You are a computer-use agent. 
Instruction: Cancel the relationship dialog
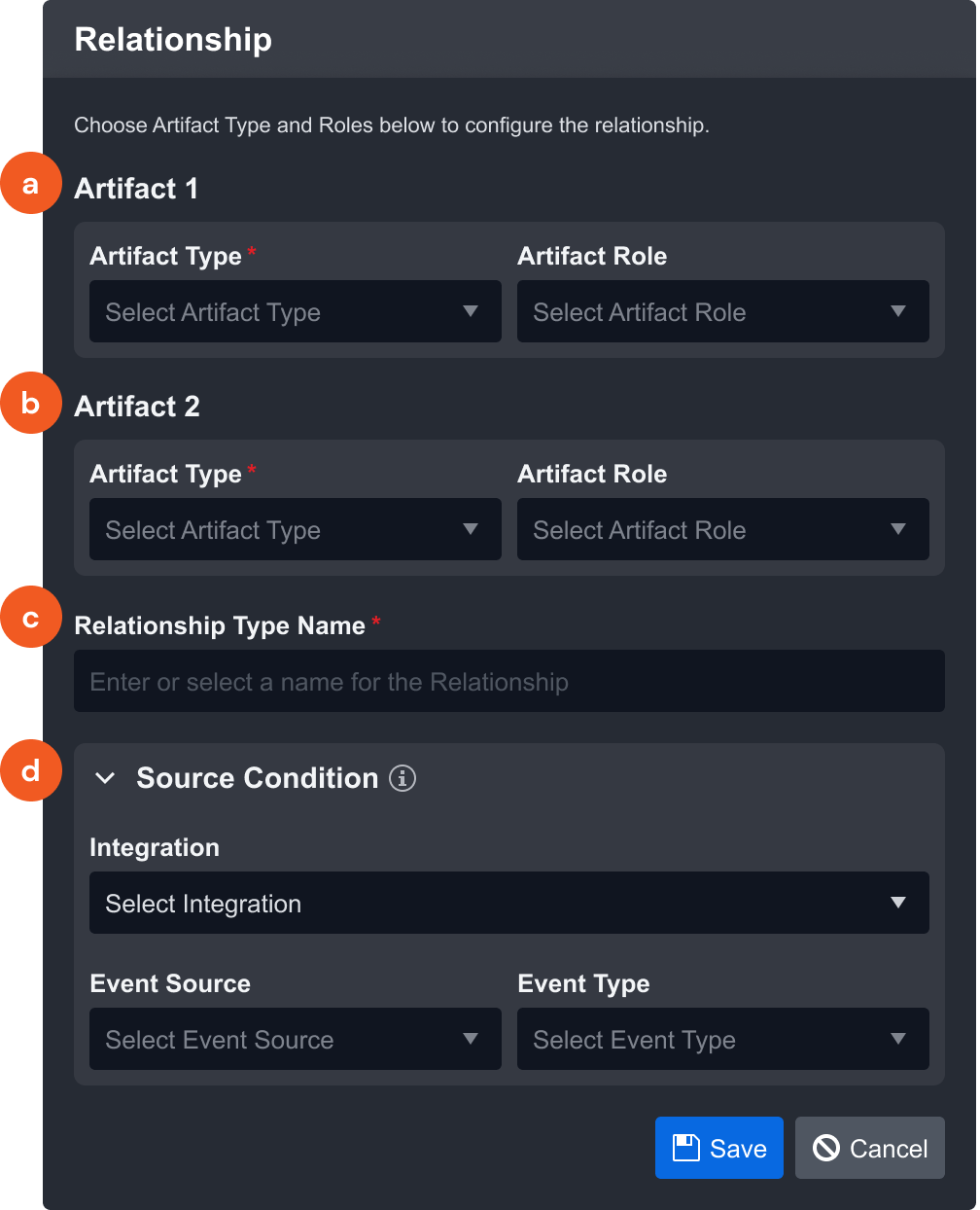coord(870,1148)
